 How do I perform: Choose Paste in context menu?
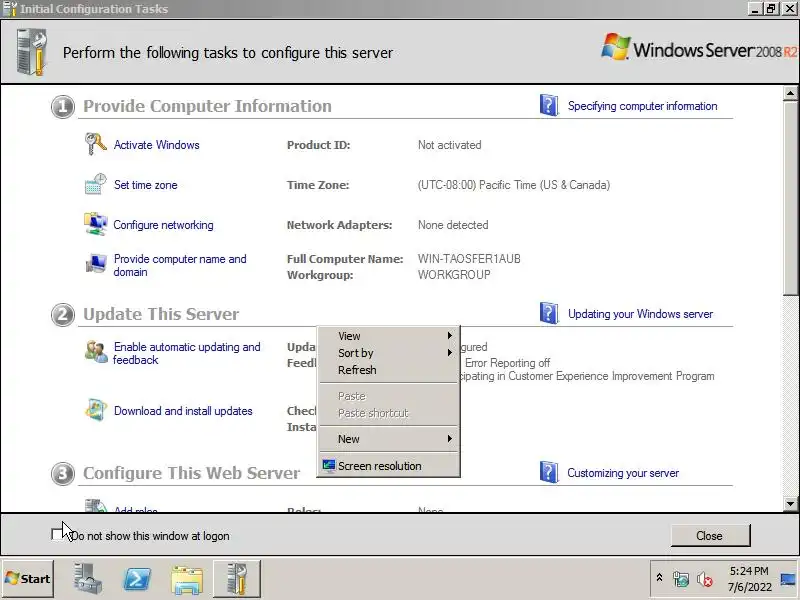click(389, 396)
